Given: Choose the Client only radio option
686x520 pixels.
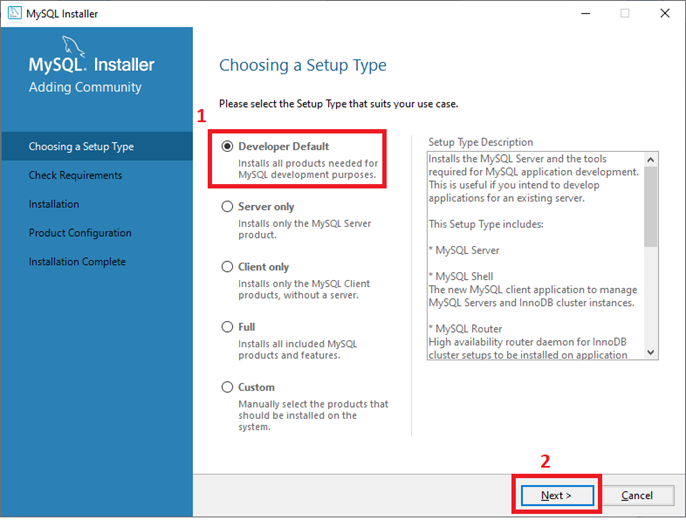Looking at the screenshot, I should [227, 267].
